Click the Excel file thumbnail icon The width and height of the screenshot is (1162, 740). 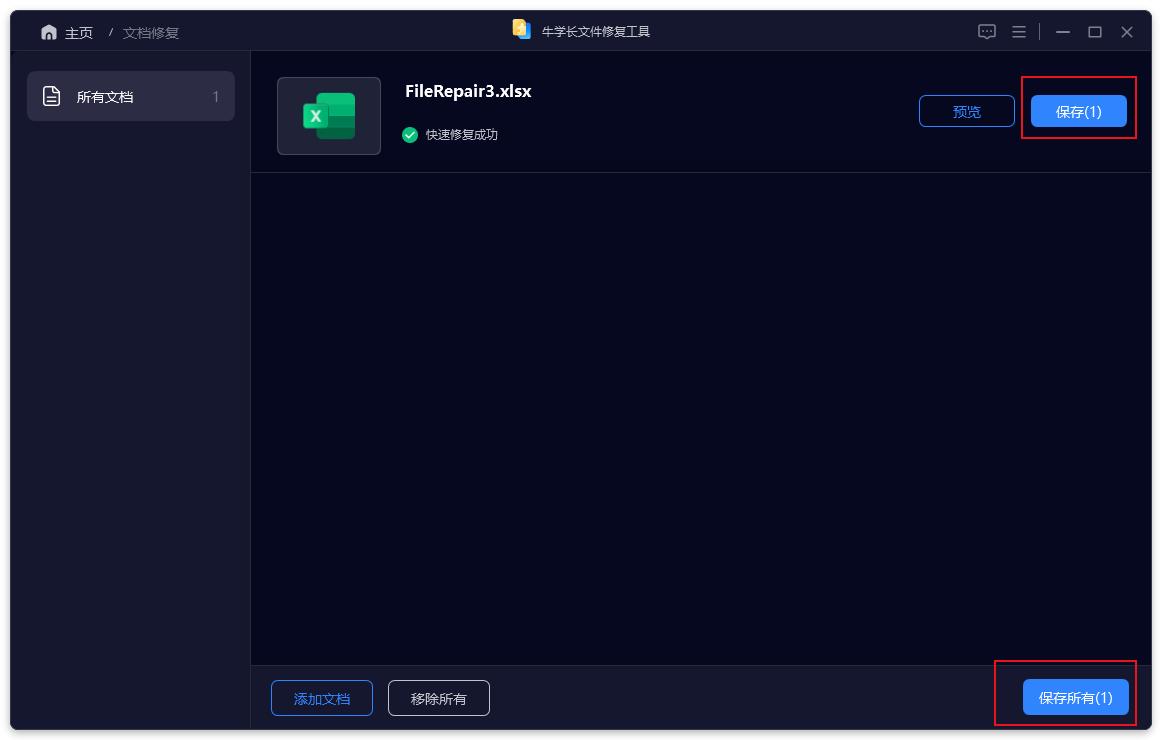point(329,115)
